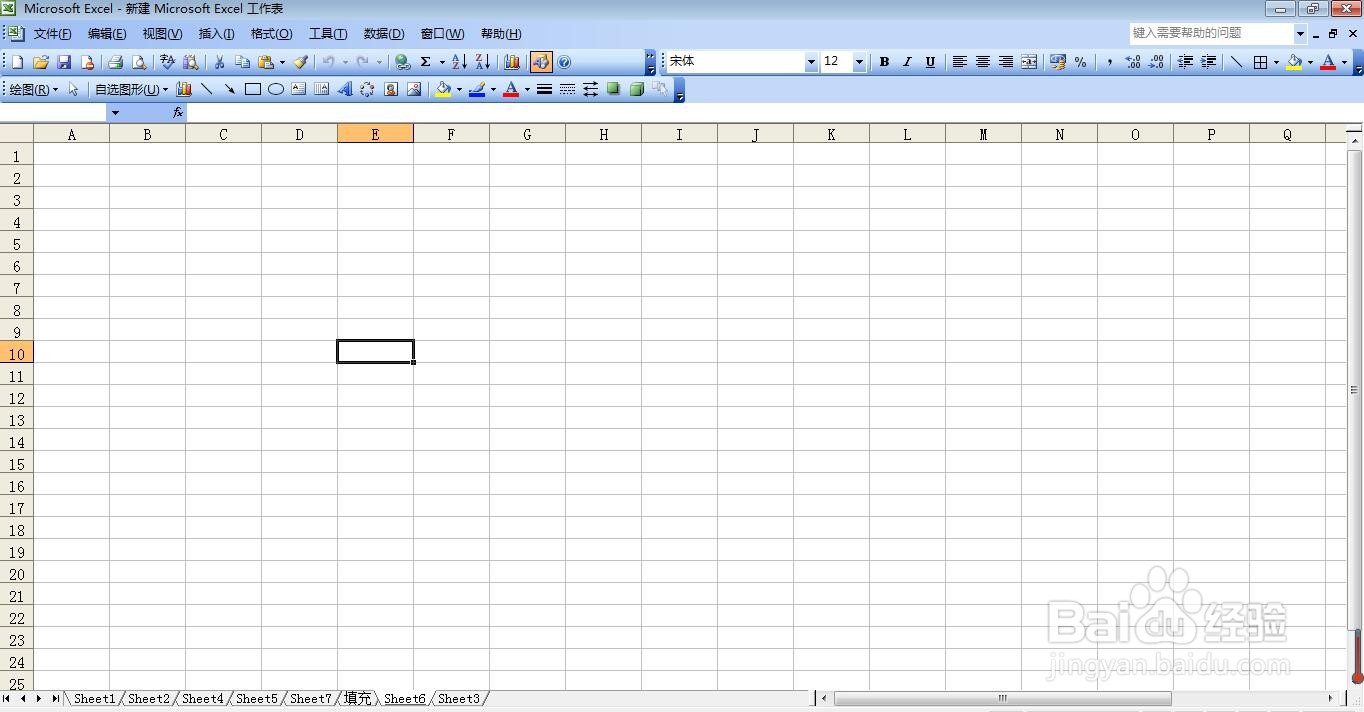Open the 绘图(R) drawing menu
This screenshot has height=712, width=1364.
coord(34,89)
